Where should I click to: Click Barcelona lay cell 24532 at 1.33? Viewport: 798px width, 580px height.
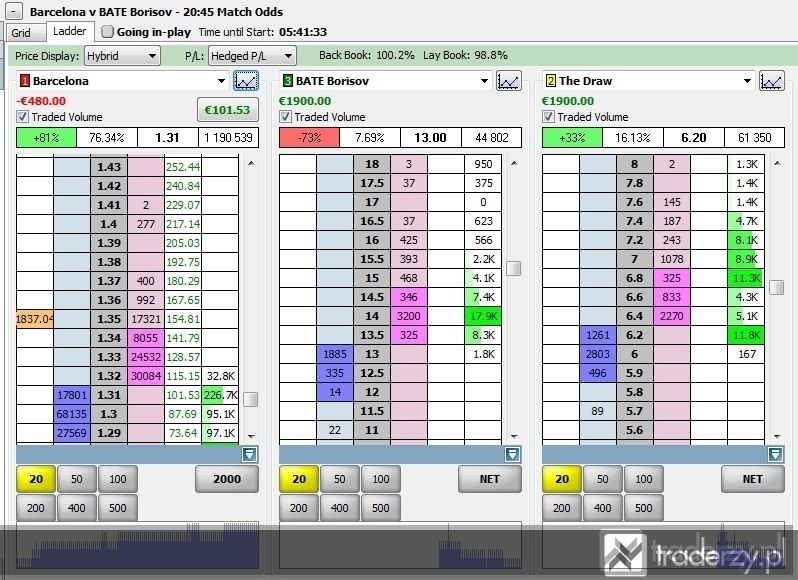pyautogui.click(x=146, y=357)
